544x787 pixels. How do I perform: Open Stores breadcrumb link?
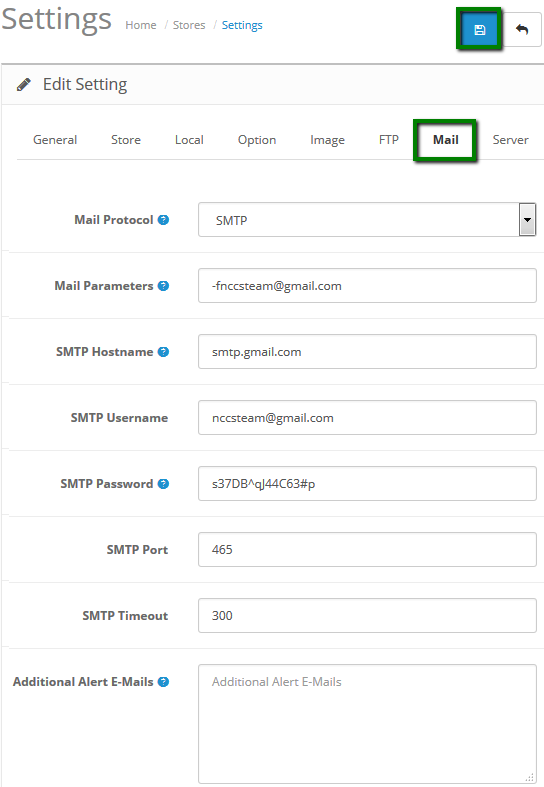point(189,25)
